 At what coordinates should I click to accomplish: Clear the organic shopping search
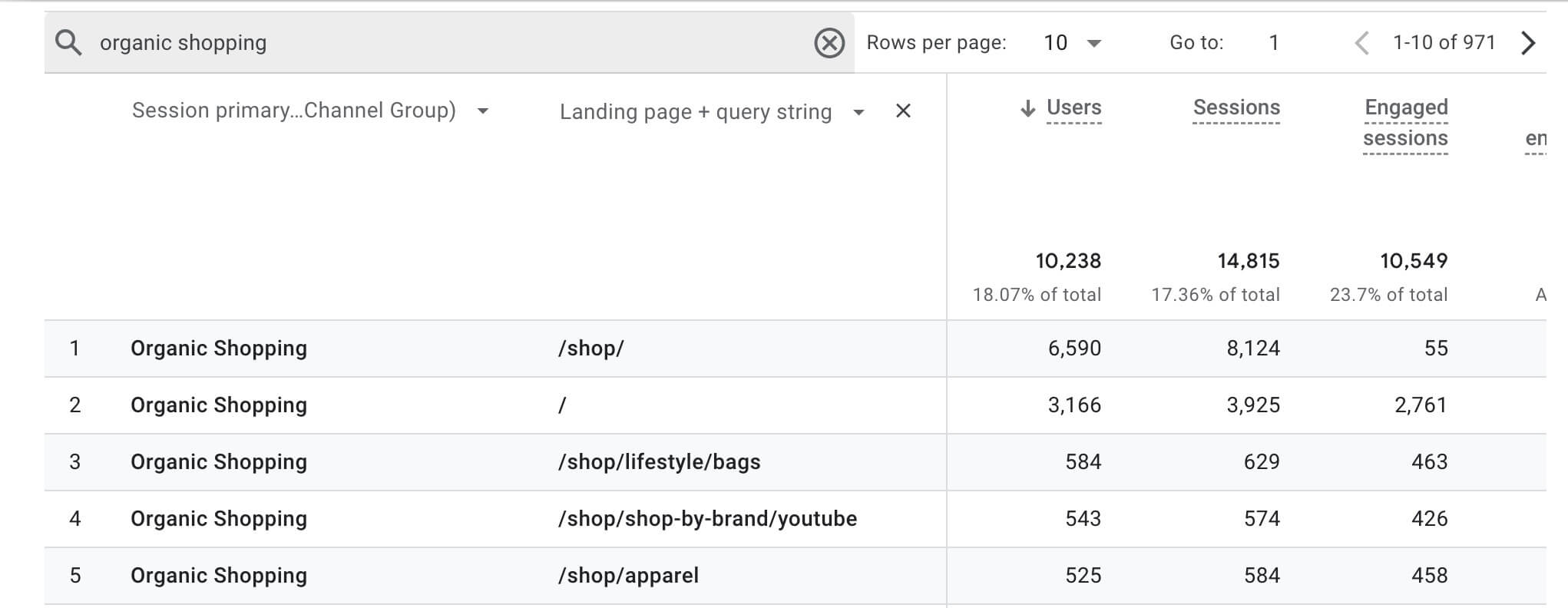click(829, 43)
